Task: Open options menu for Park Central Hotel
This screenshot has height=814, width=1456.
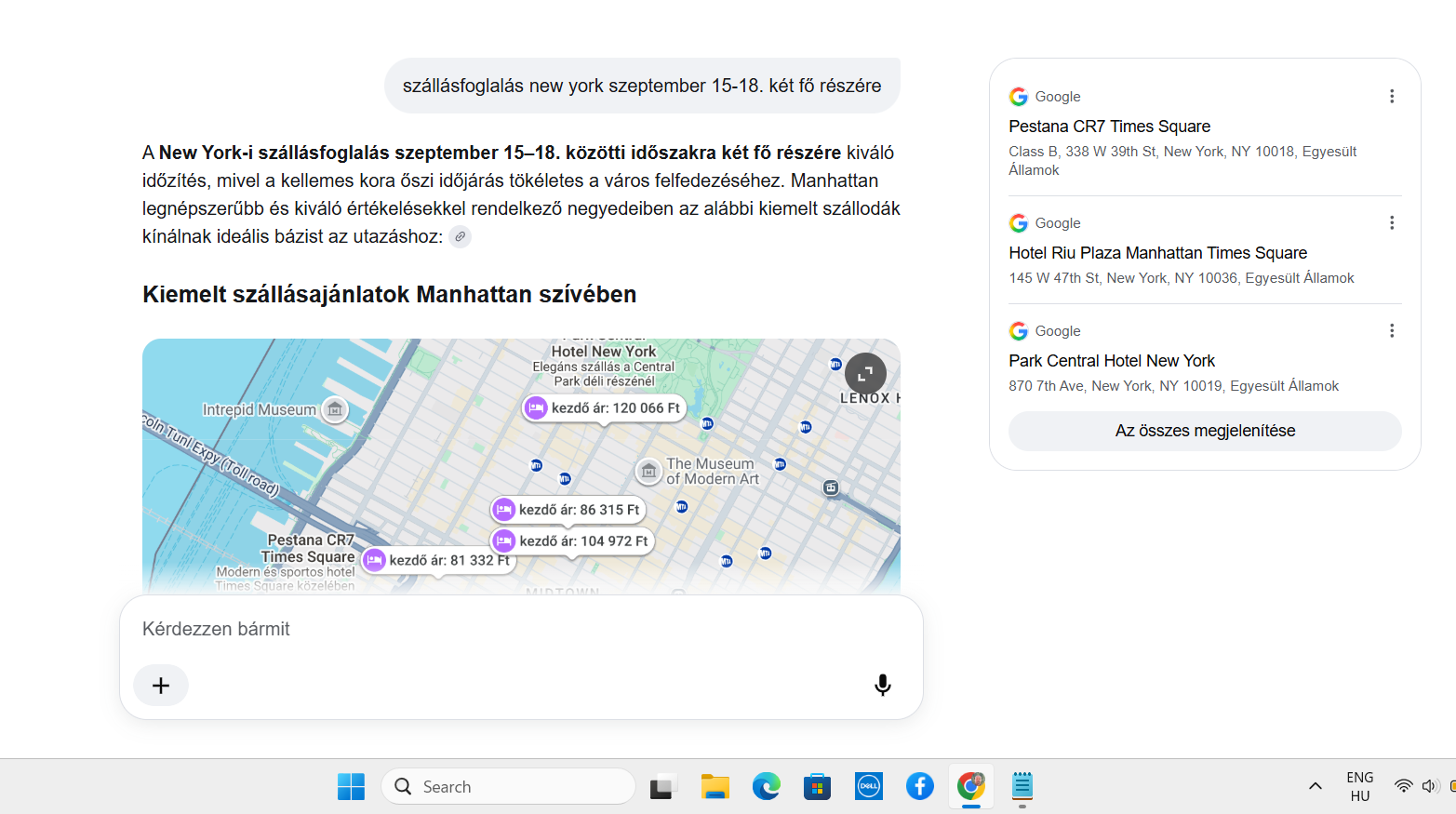Action: pyautogui.click(x=1392, y=331)
